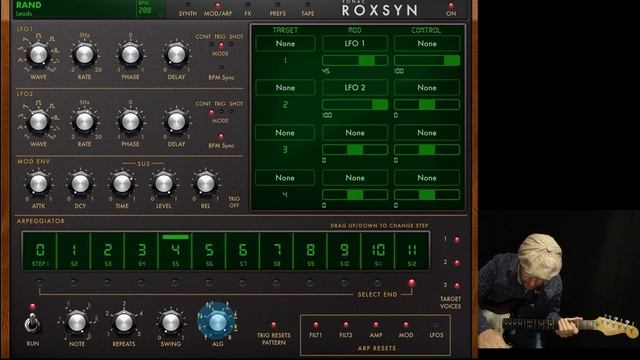Image resolution: width=640 pixels, height=360 pixels.
Task: Toggle FILT1 arp reset
Action: pyautogui.click(x=316, y=325)
